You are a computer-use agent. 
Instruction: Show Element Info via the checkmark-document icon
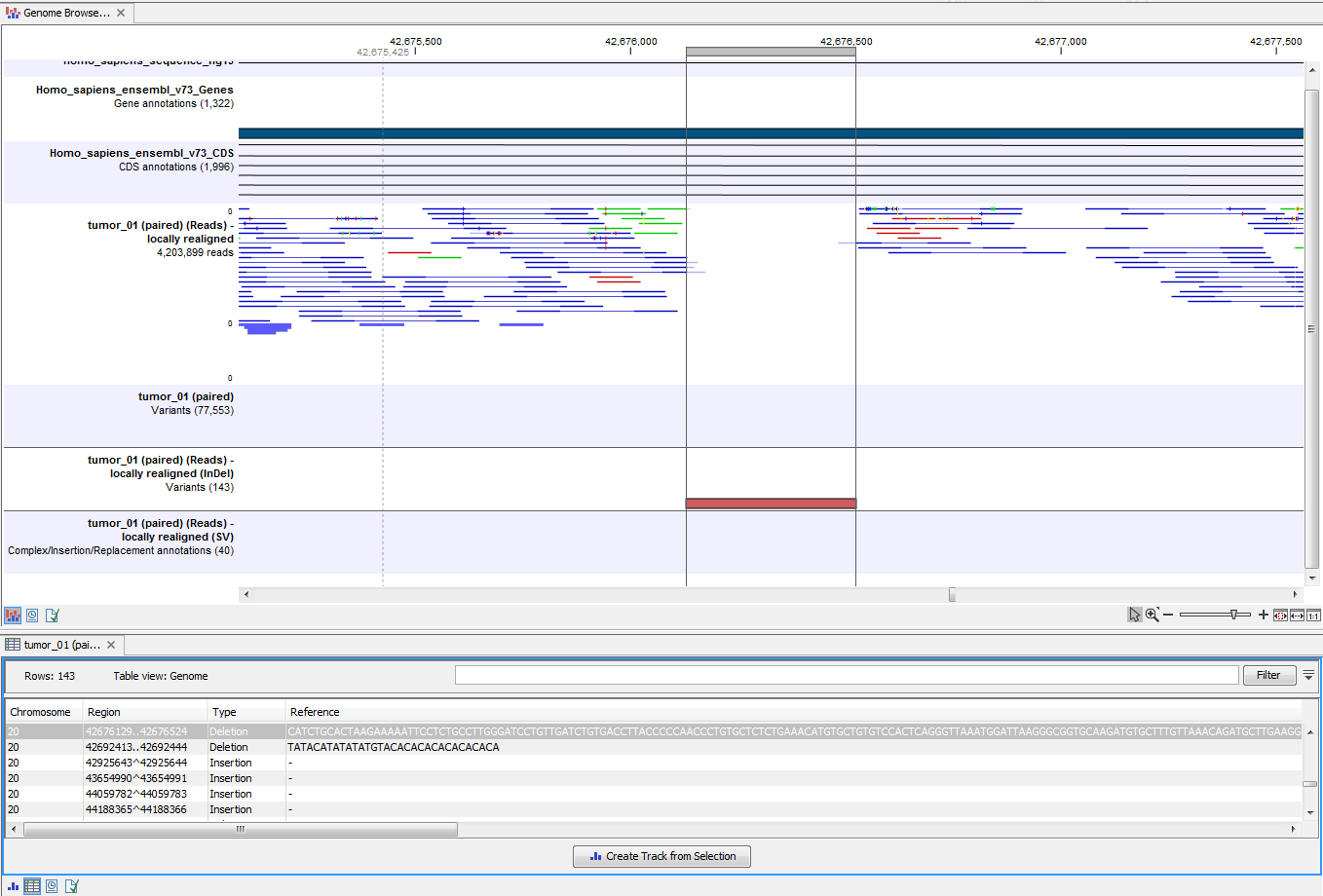pos(52,615)
